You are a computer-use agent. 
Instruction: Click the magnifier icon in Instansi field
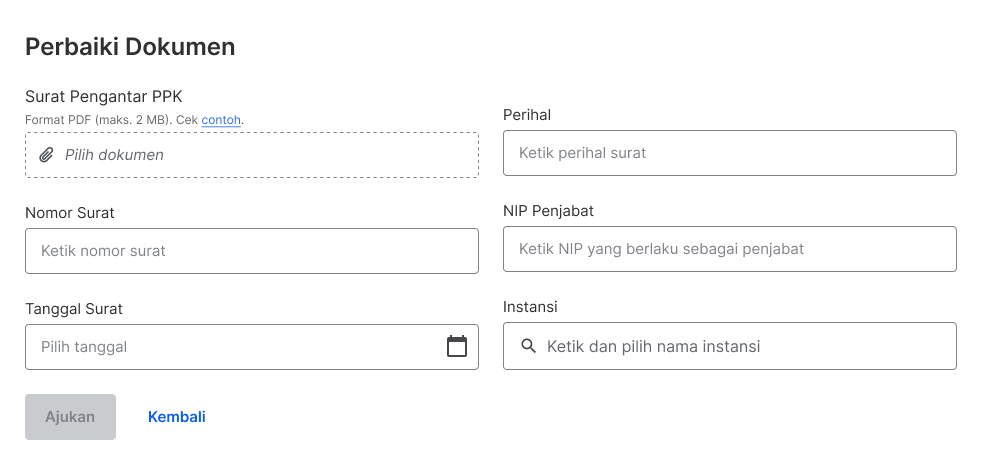click(x=529, y=346)
